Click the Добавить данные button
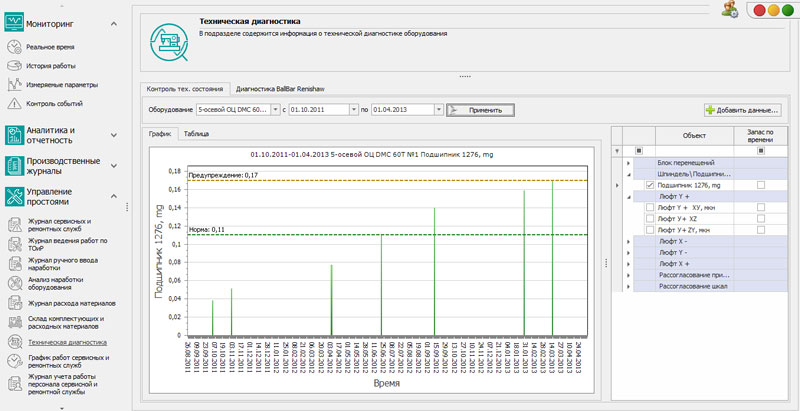The height and width of the screenshot is (411, 800). pyautogui.click(x=741, y=109)
